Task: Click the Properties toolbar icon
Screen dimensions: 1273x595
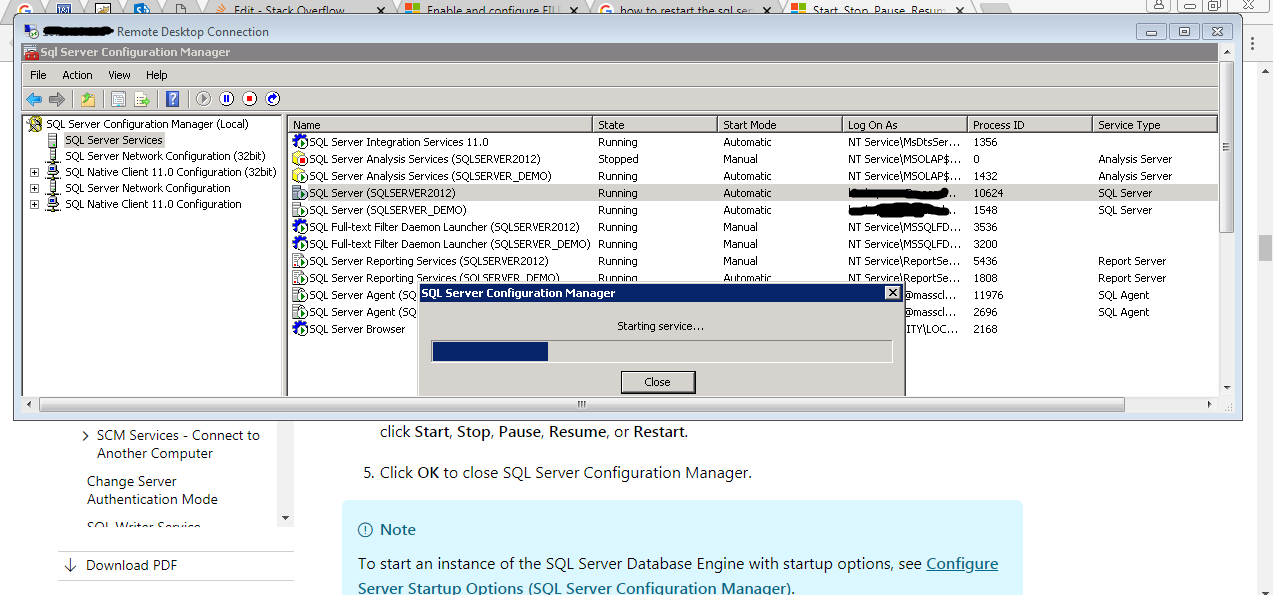Action: pos(118,99)
